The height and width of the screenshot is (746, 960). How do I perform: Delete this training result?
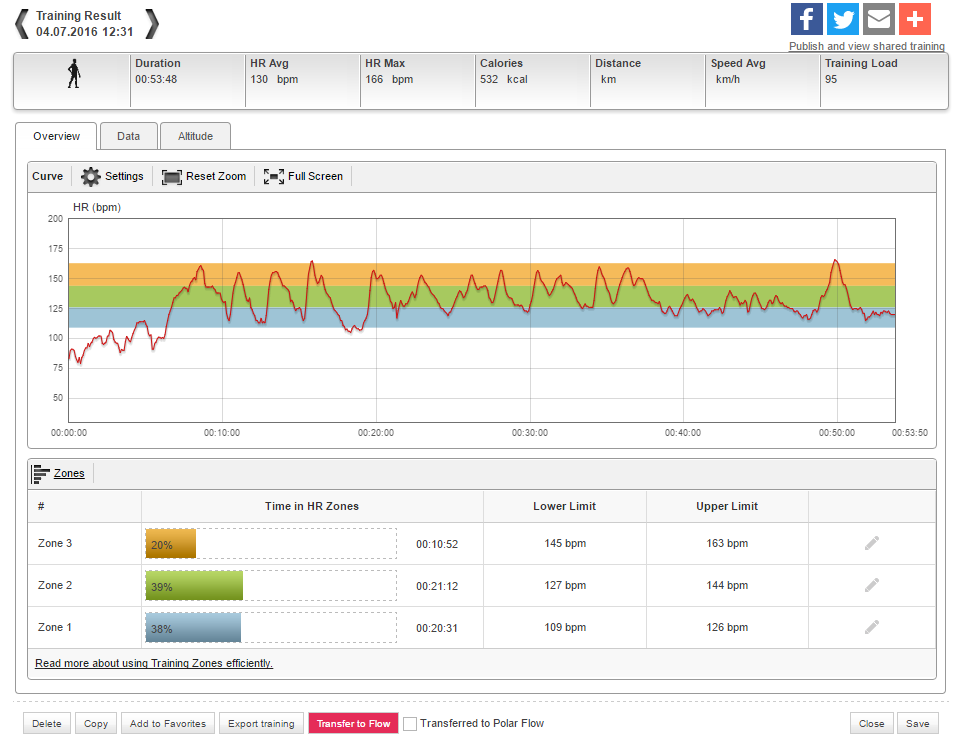coord(47,723)
